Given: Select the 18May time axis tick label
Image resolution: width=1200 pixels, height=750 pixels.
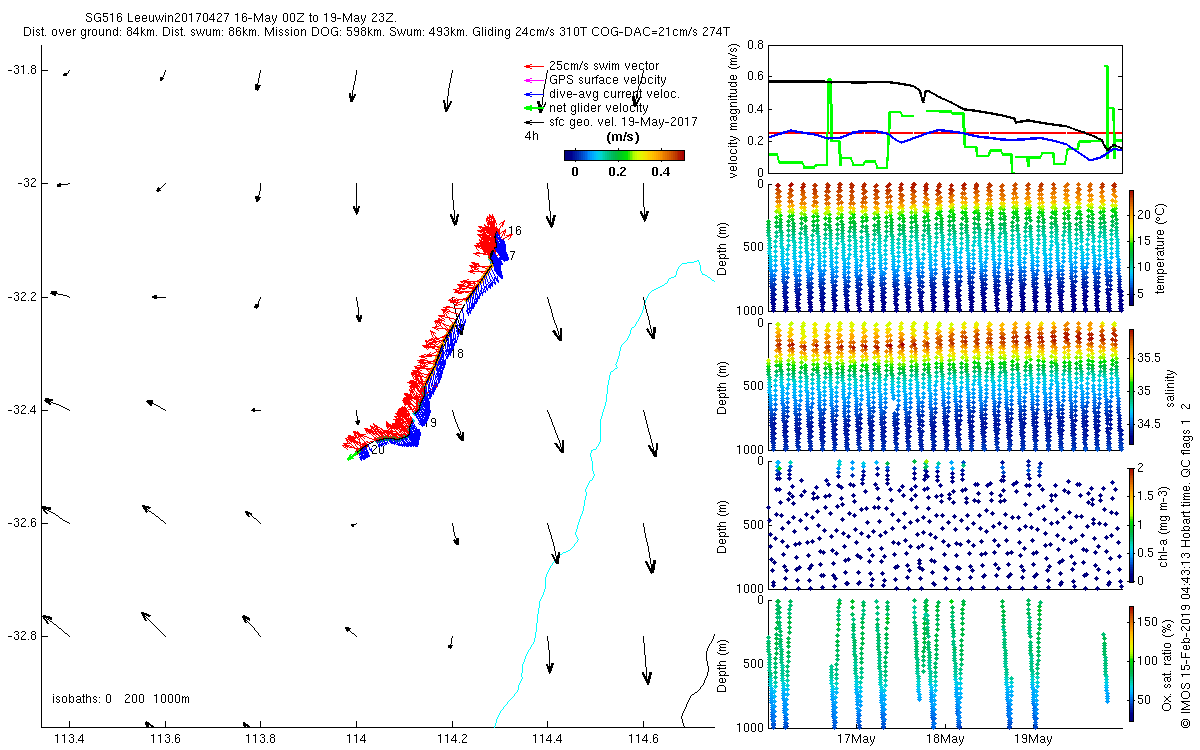Looking at the screenshot, I should coord(944,740).
